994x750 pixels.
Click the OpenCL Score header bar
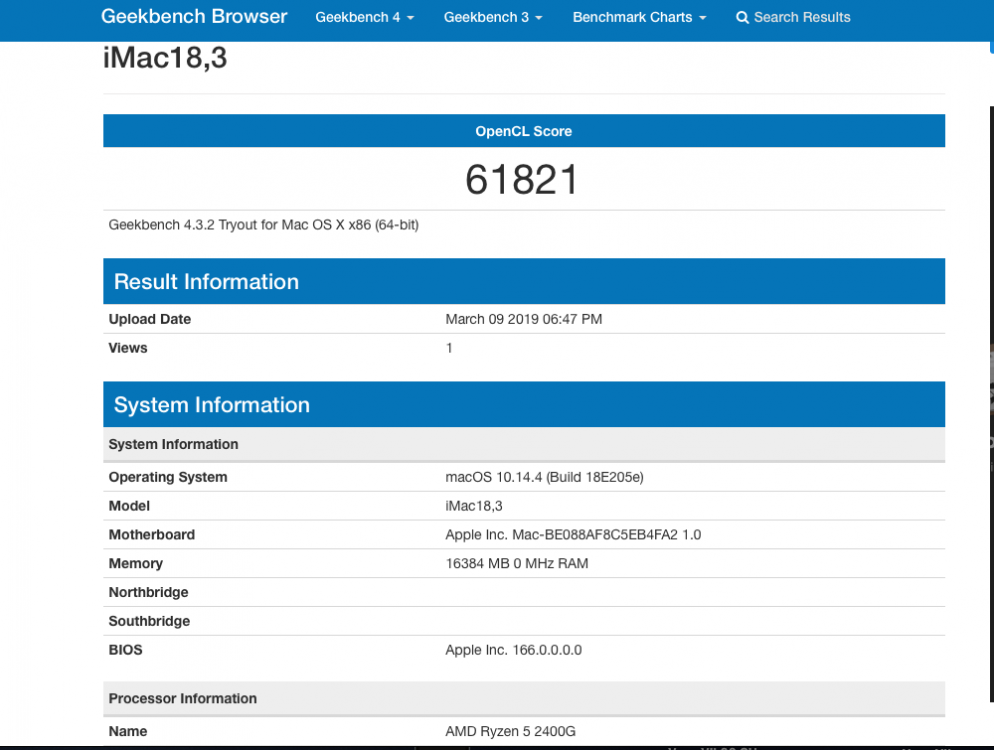click(x=524, y=131)
